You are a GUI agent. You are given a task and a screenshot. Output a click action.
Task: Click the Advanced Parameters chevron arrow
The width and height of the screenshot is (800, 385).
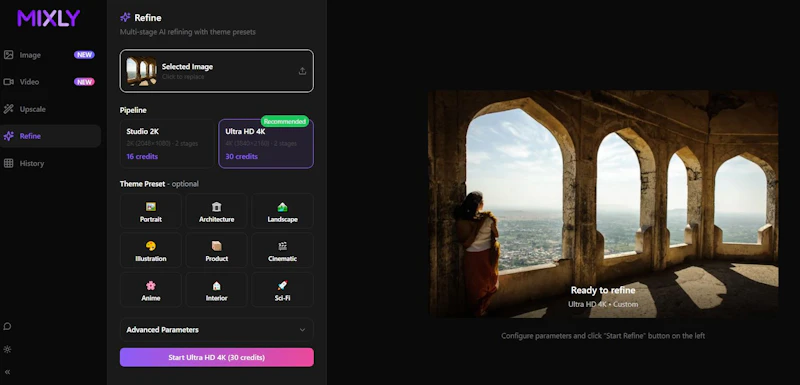302,330
